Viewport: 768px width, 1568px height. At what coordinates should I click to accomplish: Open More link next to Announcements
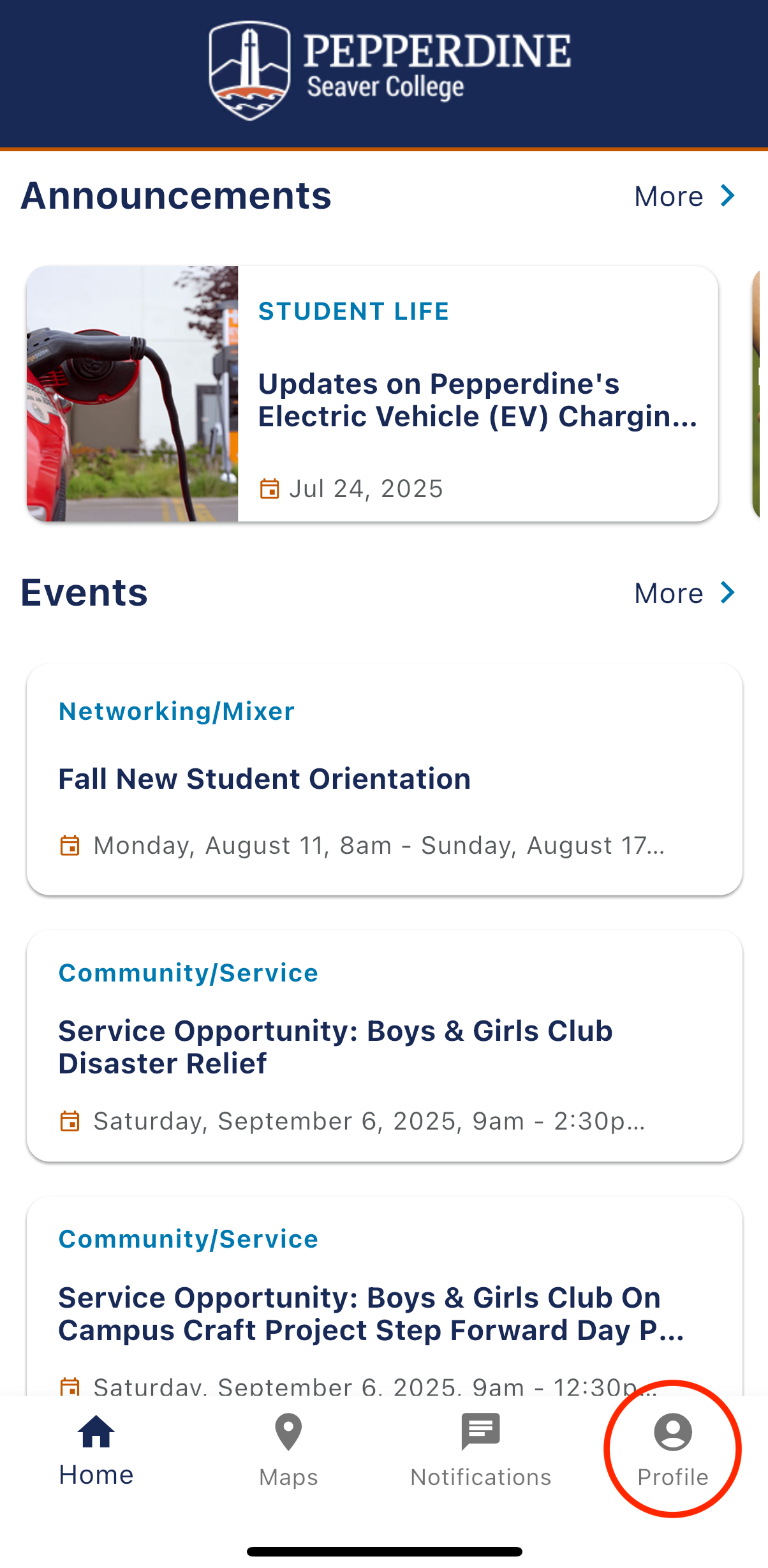[668, 197]
